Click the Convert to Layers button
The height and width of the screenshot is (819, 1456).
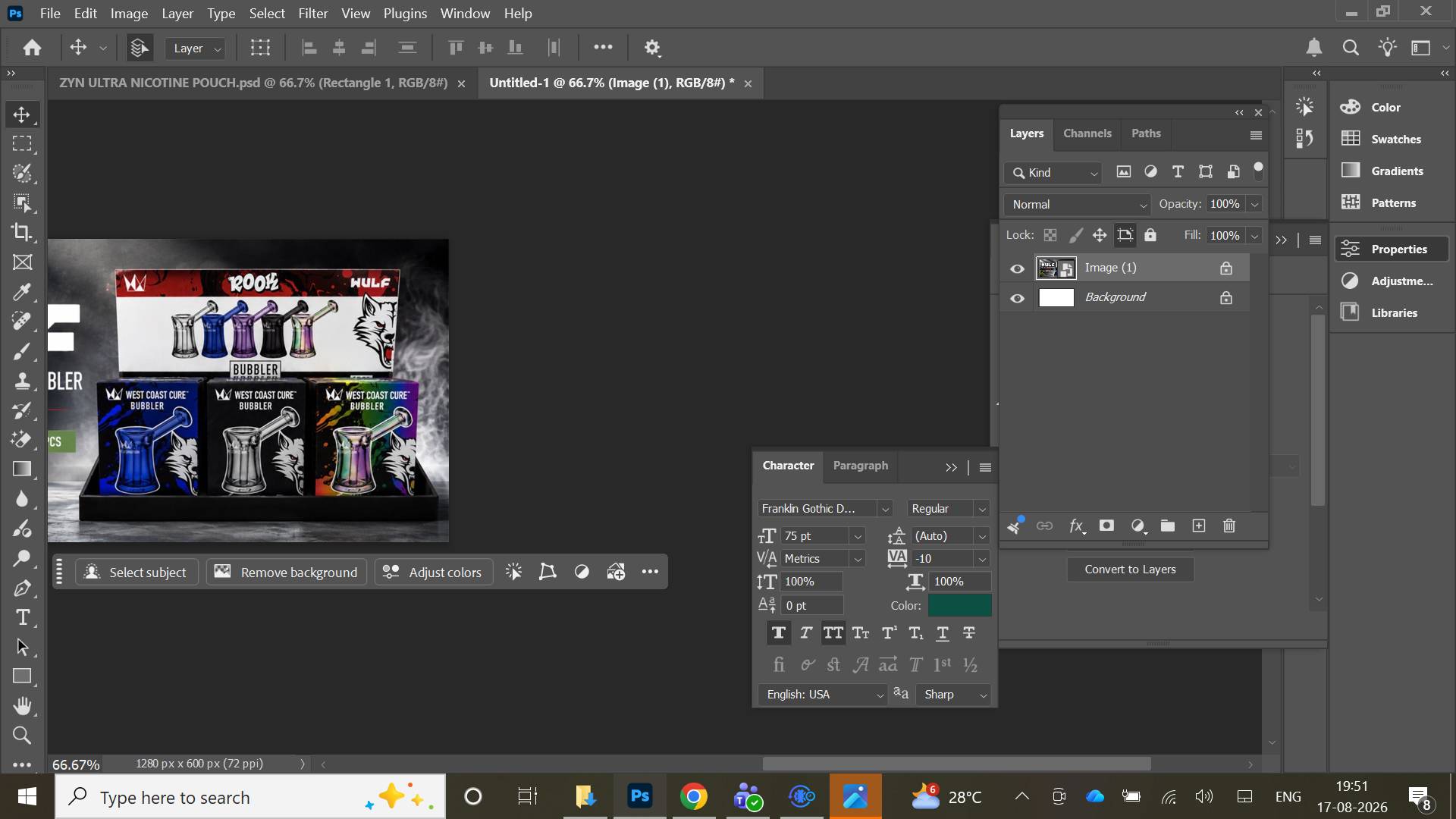click(x=1130, y=570)
